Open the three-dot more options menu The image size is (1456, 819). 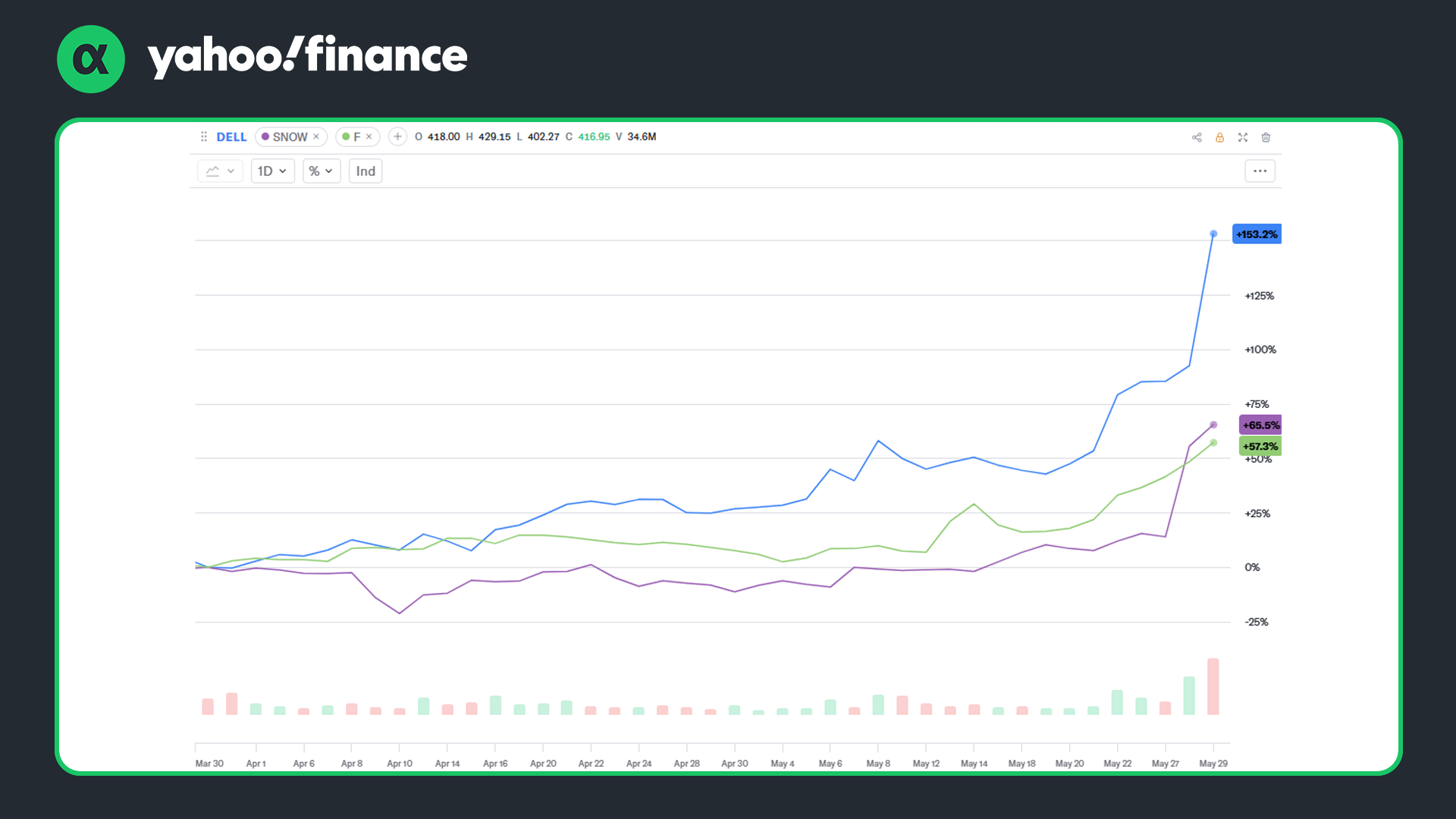[1260, 171]
